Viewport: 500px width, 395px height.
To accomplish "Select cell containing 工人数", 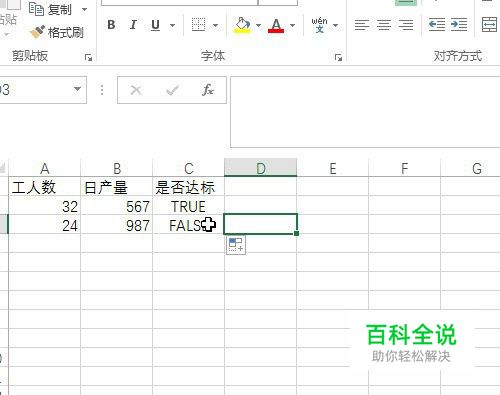I will point(44,187).
